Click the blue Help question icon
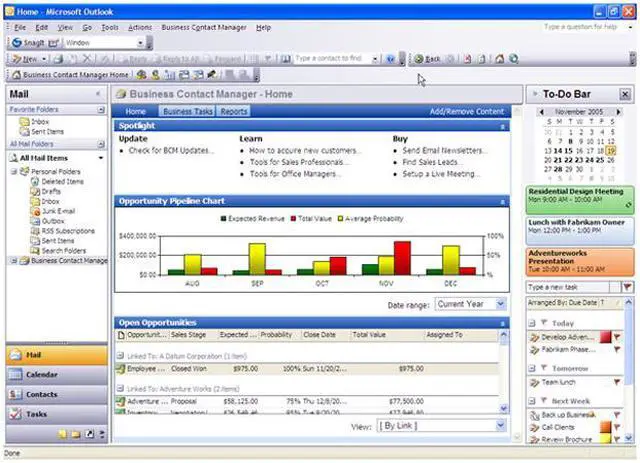The height and width of the screenshot is (463, 640). point(390,59)
